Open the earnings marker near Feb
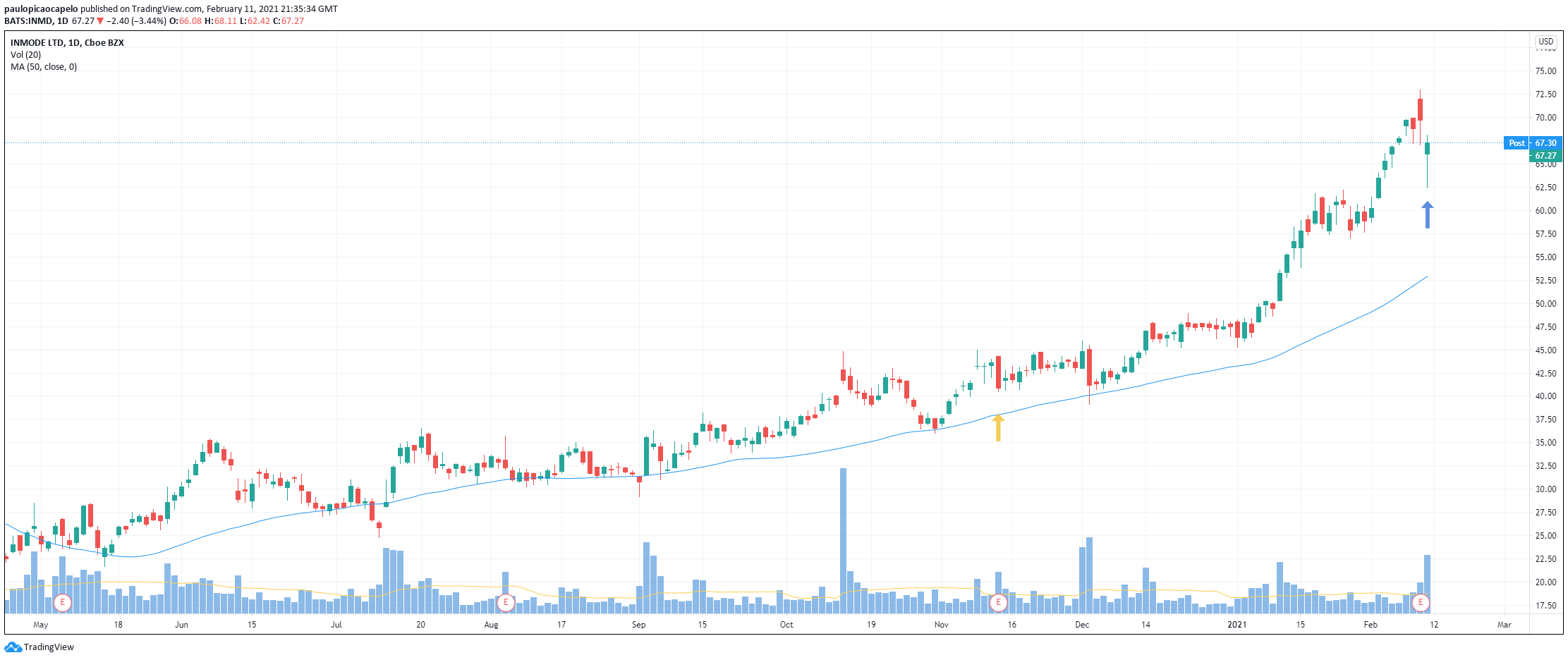 tap(1421, 603)
